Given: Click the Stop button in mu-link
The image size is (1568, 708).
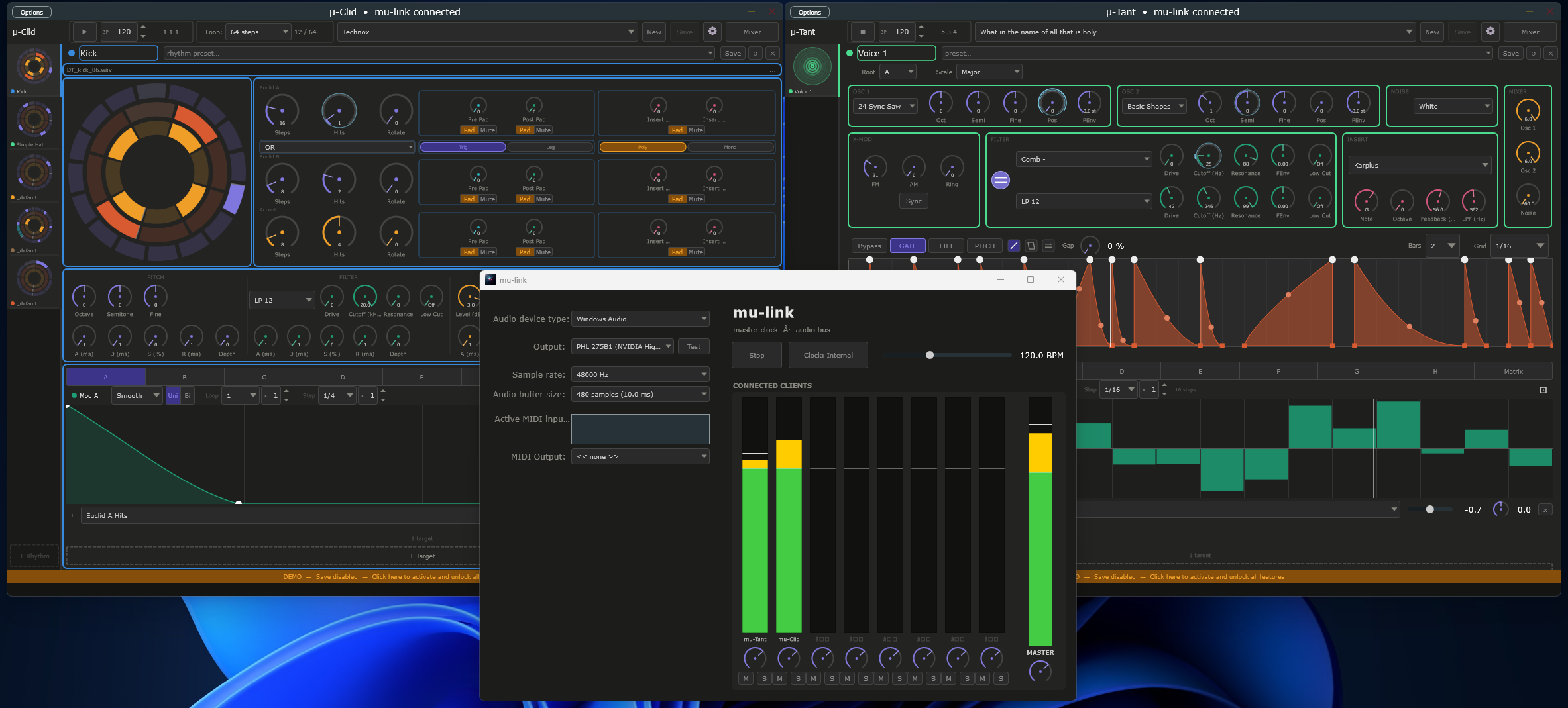Looking at the screenshot, I should (756, 355).
